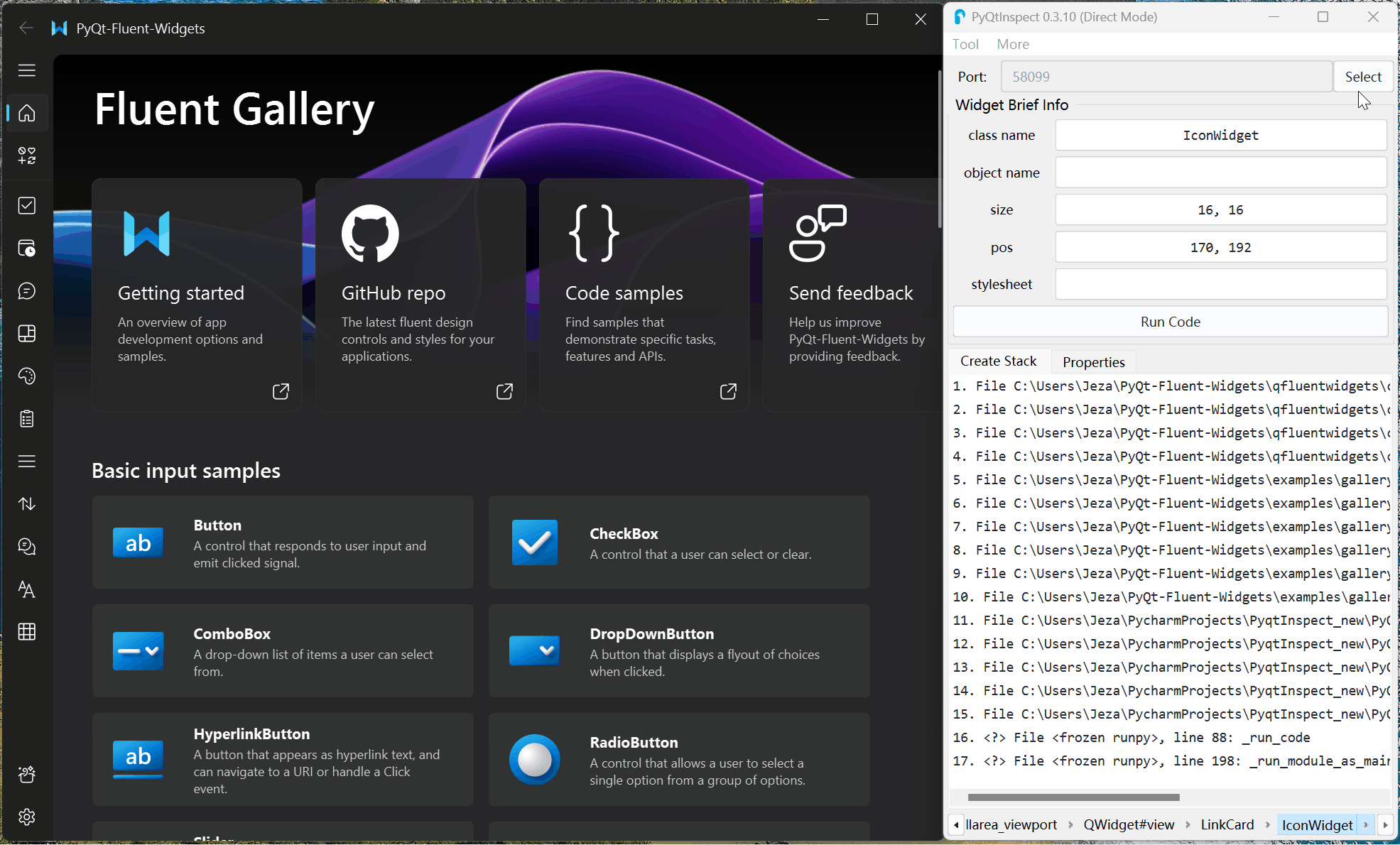Switch to the Properties tab
The height and width of the screenshot is (845, 1400).
pos(1093,362)
